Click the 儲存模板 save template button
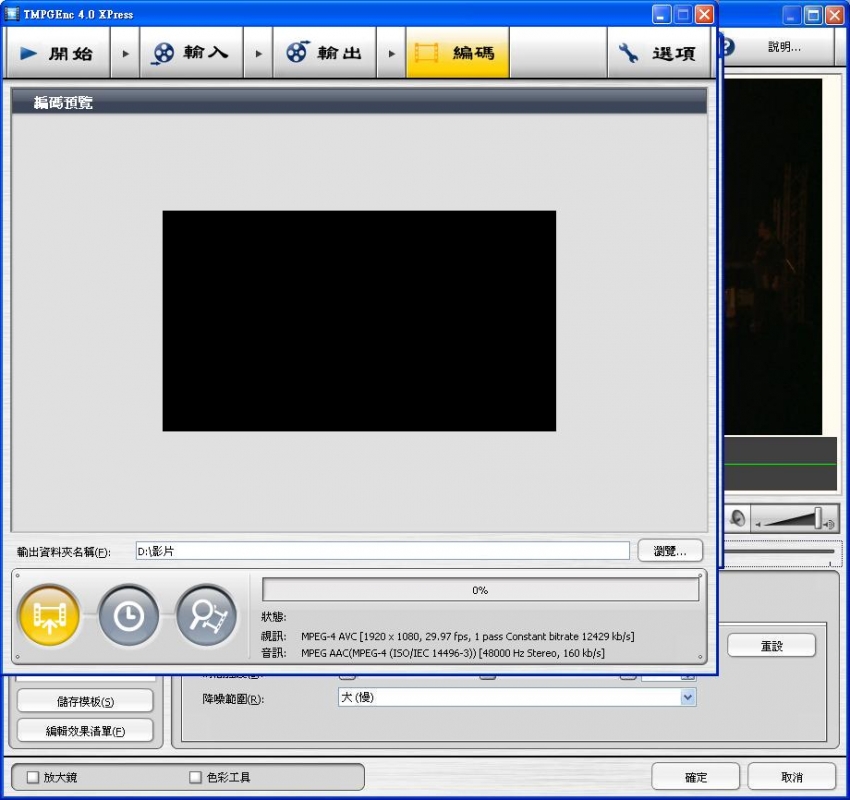 [x=85, y=701]
